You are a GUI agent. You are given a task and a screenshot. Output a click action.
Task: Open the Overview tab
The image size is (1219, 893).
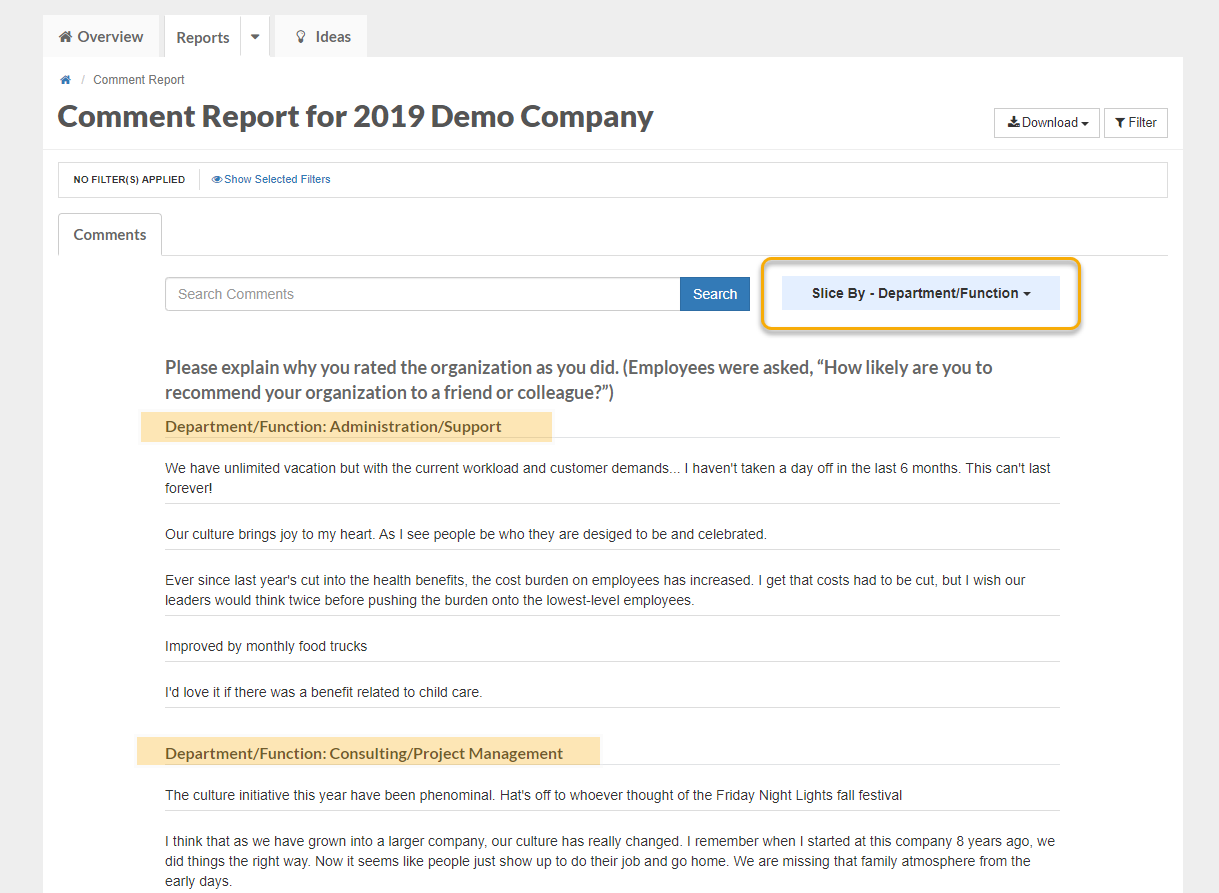pyautogui.click(x=100, y=37)
